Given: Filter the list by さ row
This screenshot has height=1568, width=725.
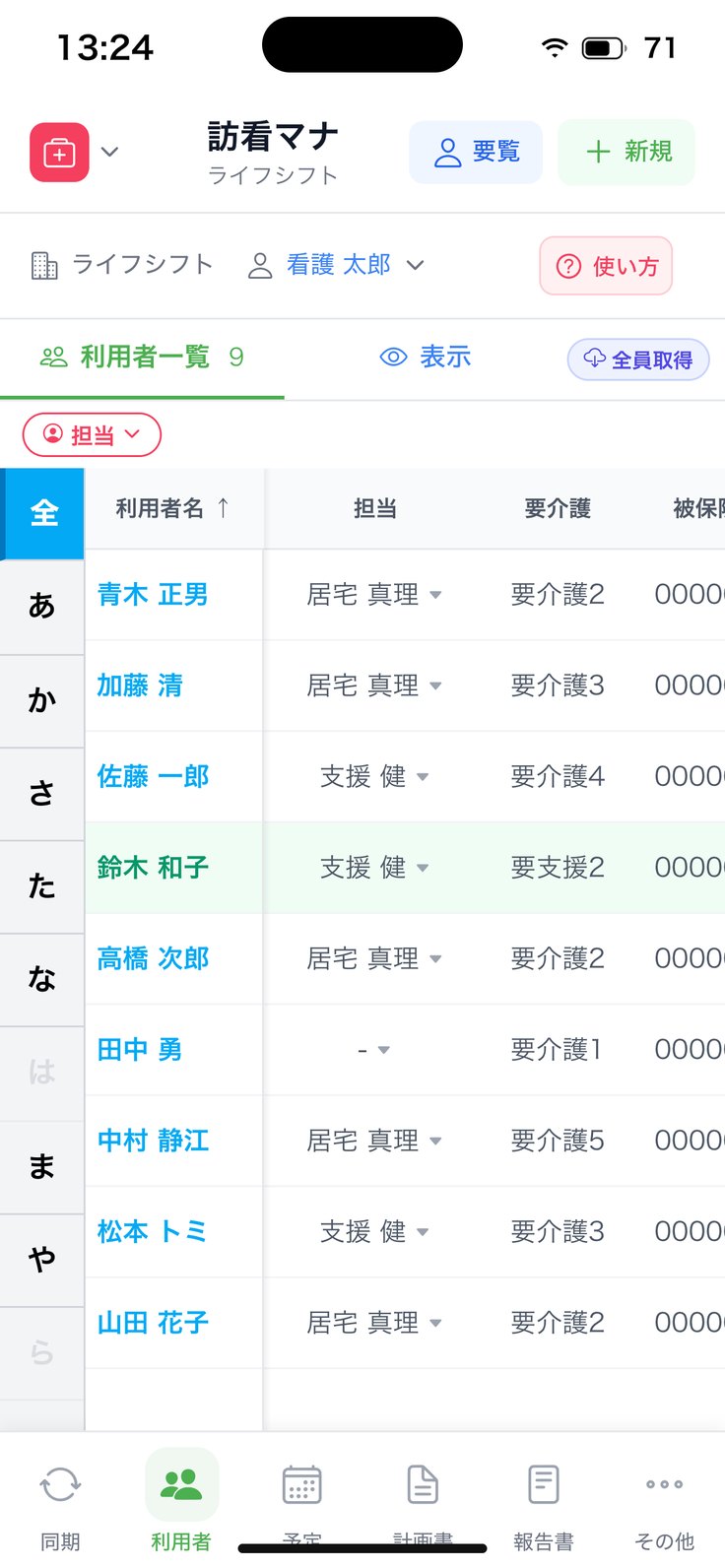Looking at the screenshot, I should tap(42, 794).
